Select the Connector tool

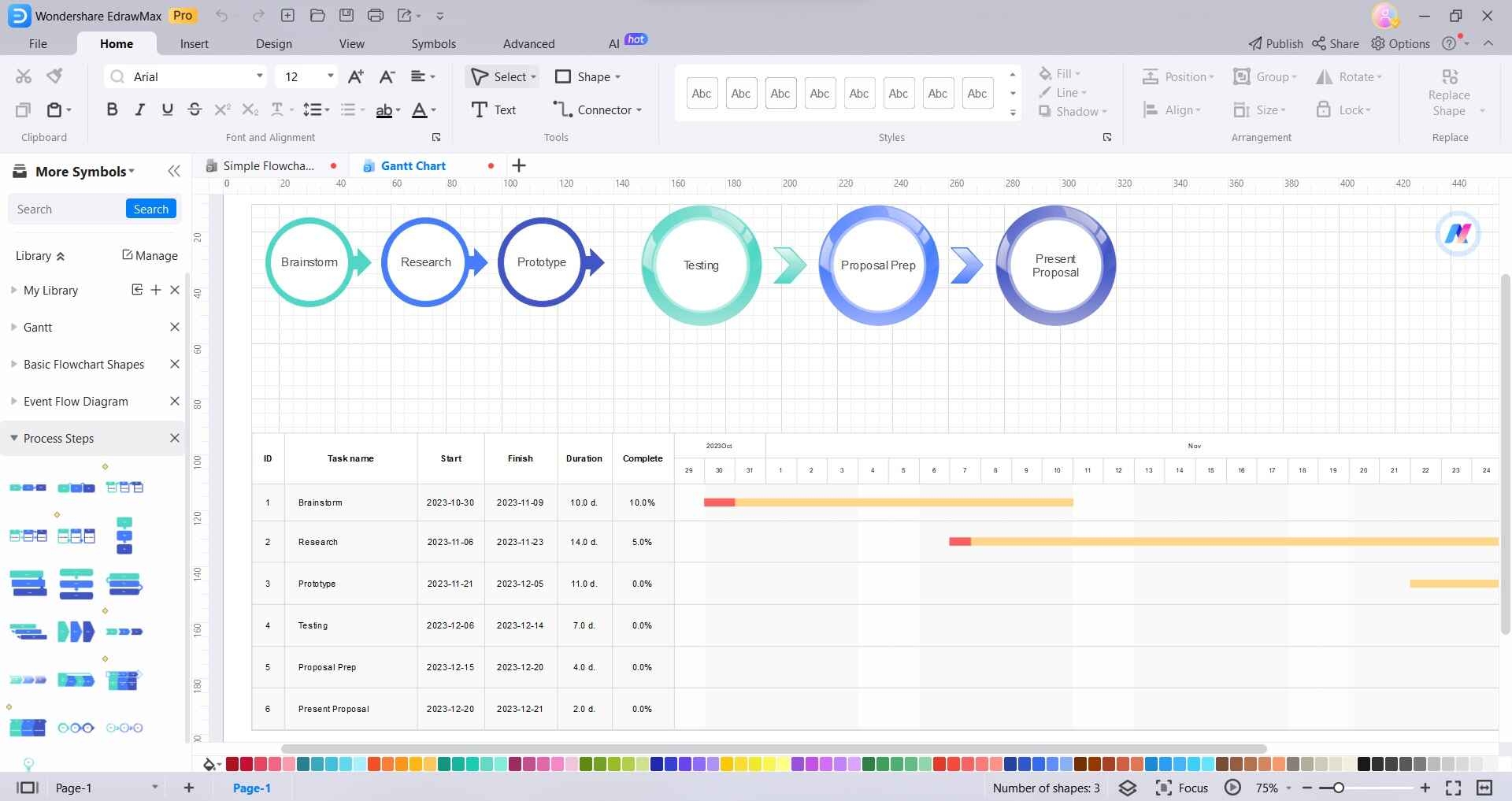597,109
